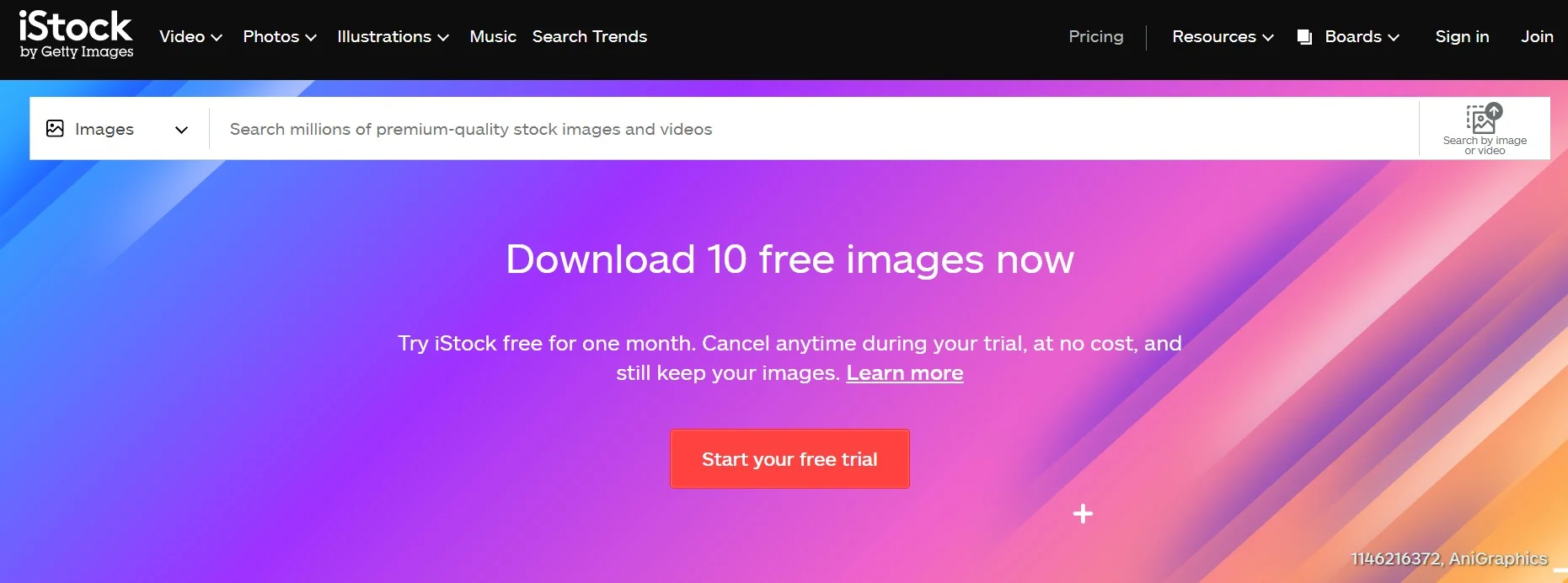Follow the Learn more link
Screen dimensions: 1568x583
pyautogui.click(x=904, y=373)
